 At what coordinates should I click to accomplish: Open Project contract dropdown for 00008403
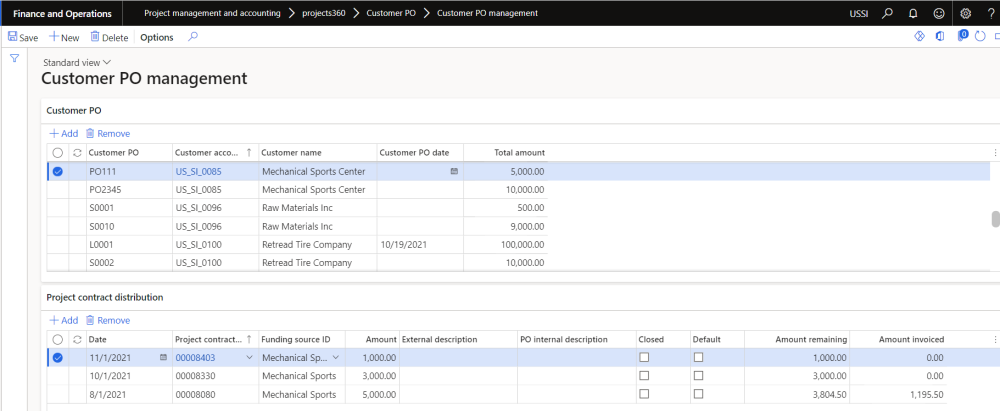249,357
